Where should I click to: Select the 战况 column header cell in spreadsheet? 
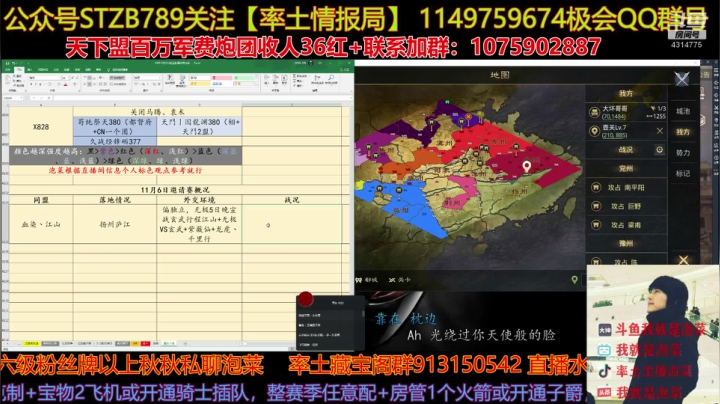[292, 200]
